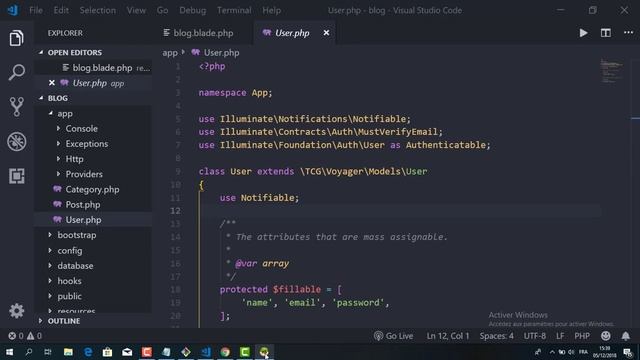Open the Manage gear menu
640x360 pixels.
pos(16,311)
